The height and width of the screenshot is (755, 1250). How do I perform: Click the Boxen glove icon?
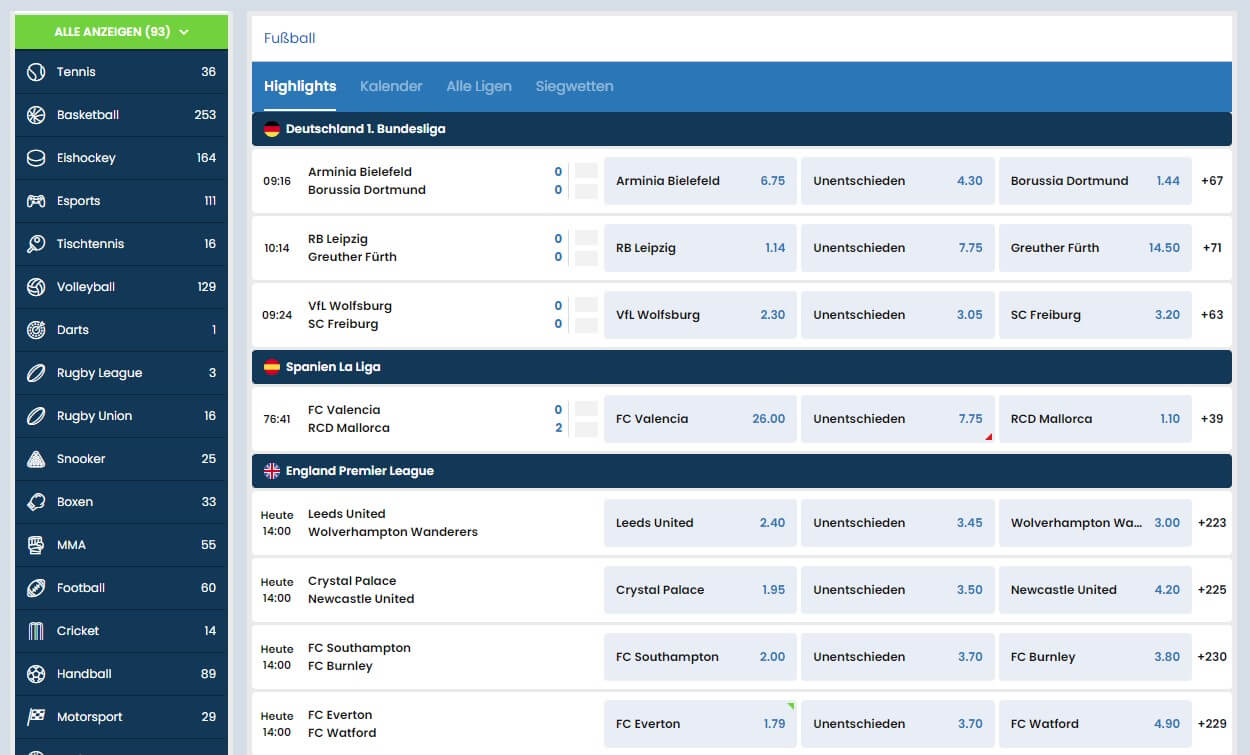tap(36, 502)
